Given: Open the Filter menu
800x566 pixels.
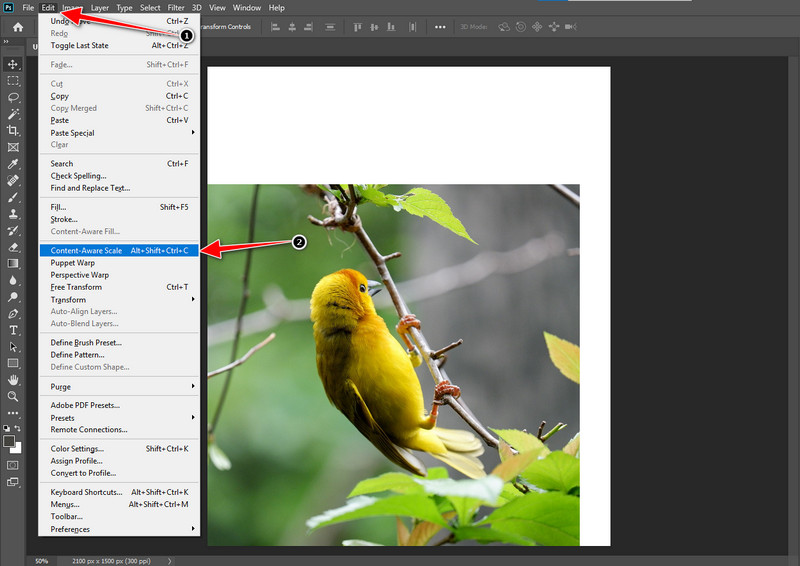Looking at the screenshot, I should tap(176, 8).
